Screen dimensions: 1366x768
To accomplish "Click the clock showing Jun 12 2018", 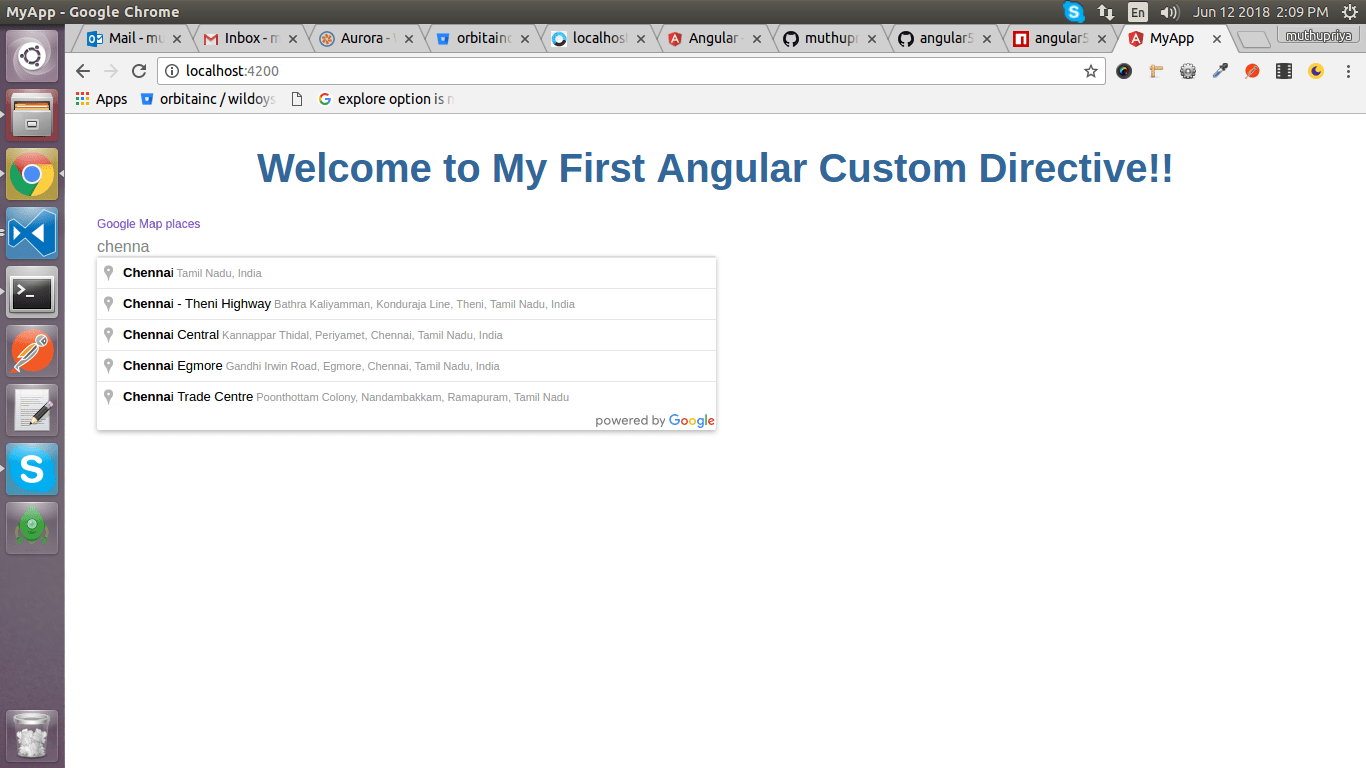I will pyautogui.click(x=1261, y=12).
